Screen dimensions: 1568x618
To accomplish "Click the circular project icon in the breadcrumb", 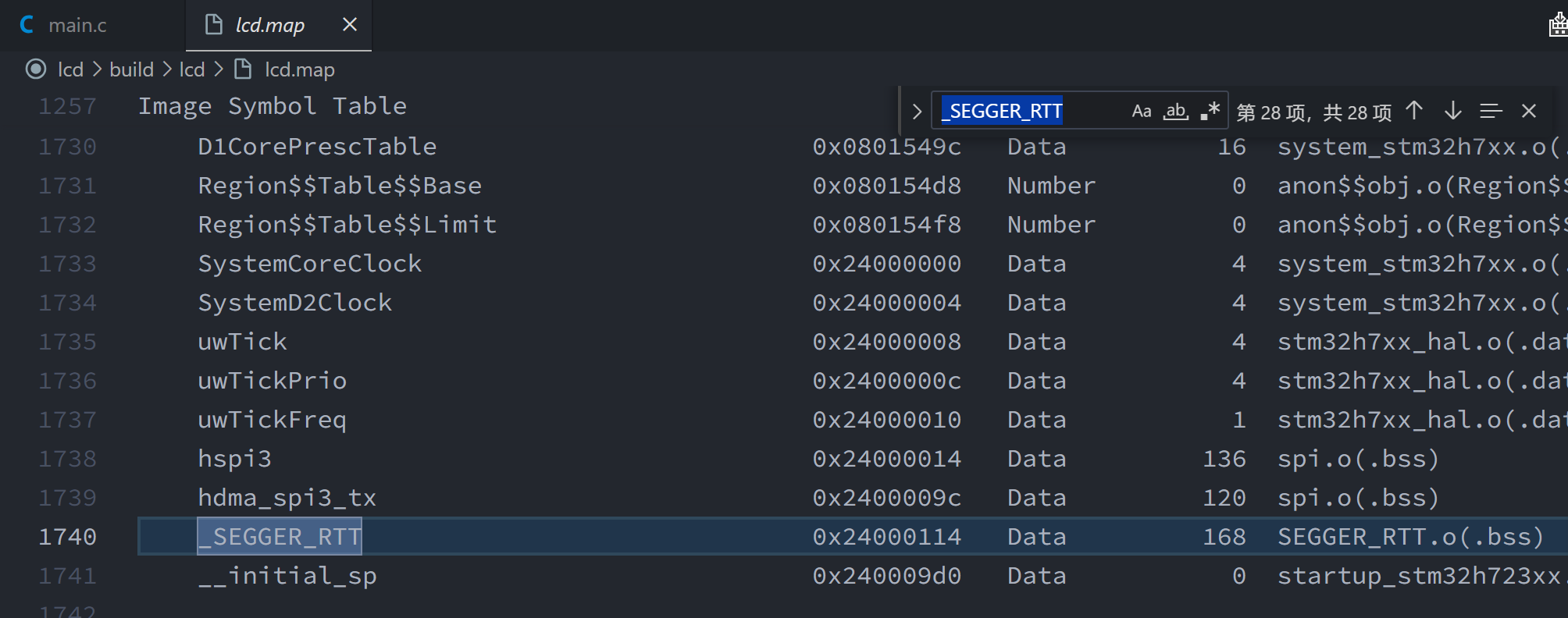I will coord(36,69).
